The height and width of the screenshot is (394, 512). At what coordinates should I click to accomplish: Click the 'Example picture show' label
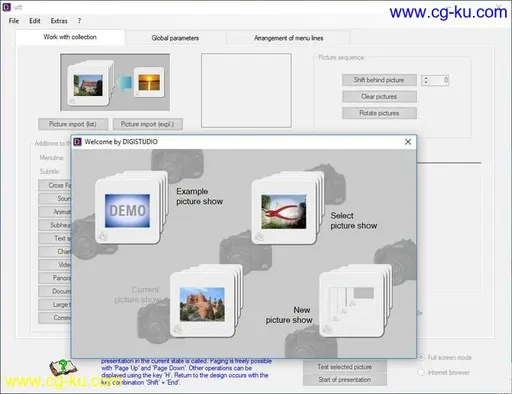(199, 196)
